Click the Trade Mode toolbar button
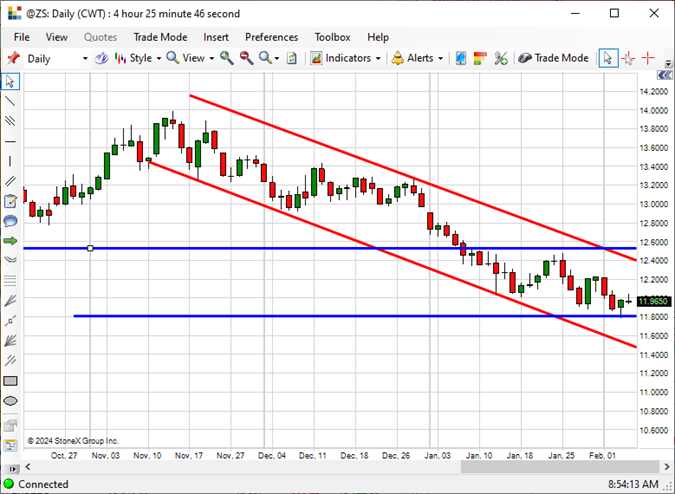675x494 pixels. coord(553,58)
